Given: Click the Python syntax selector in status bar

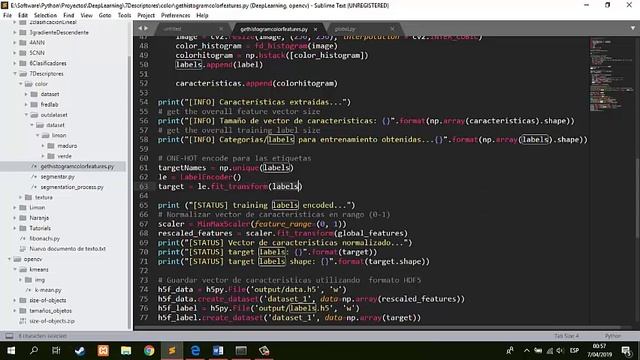Looking at the screenshot, I should pos(613,336).
